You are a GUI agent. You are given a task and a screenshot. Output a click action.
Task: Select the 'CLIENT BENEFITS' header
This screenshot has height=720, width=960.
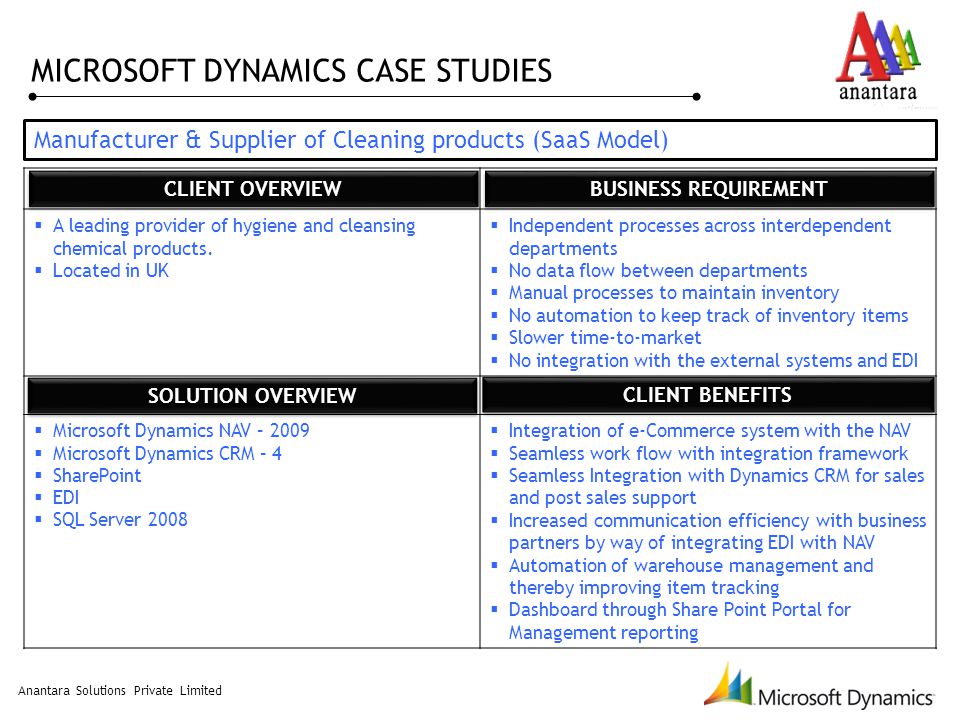(707, 395)
